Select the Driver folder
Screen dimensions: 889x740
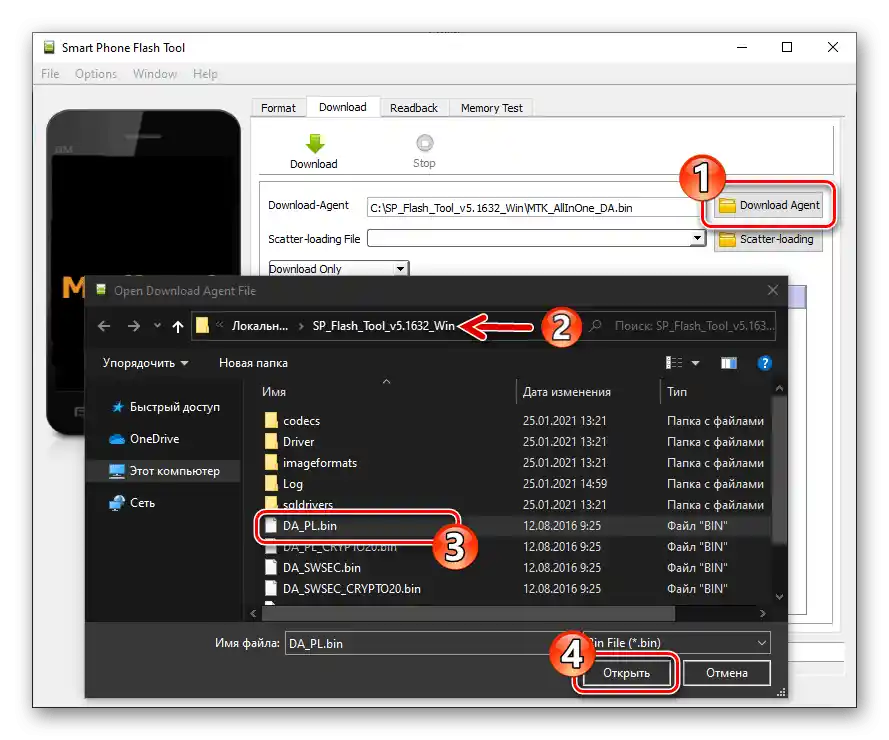click(298, 442)
